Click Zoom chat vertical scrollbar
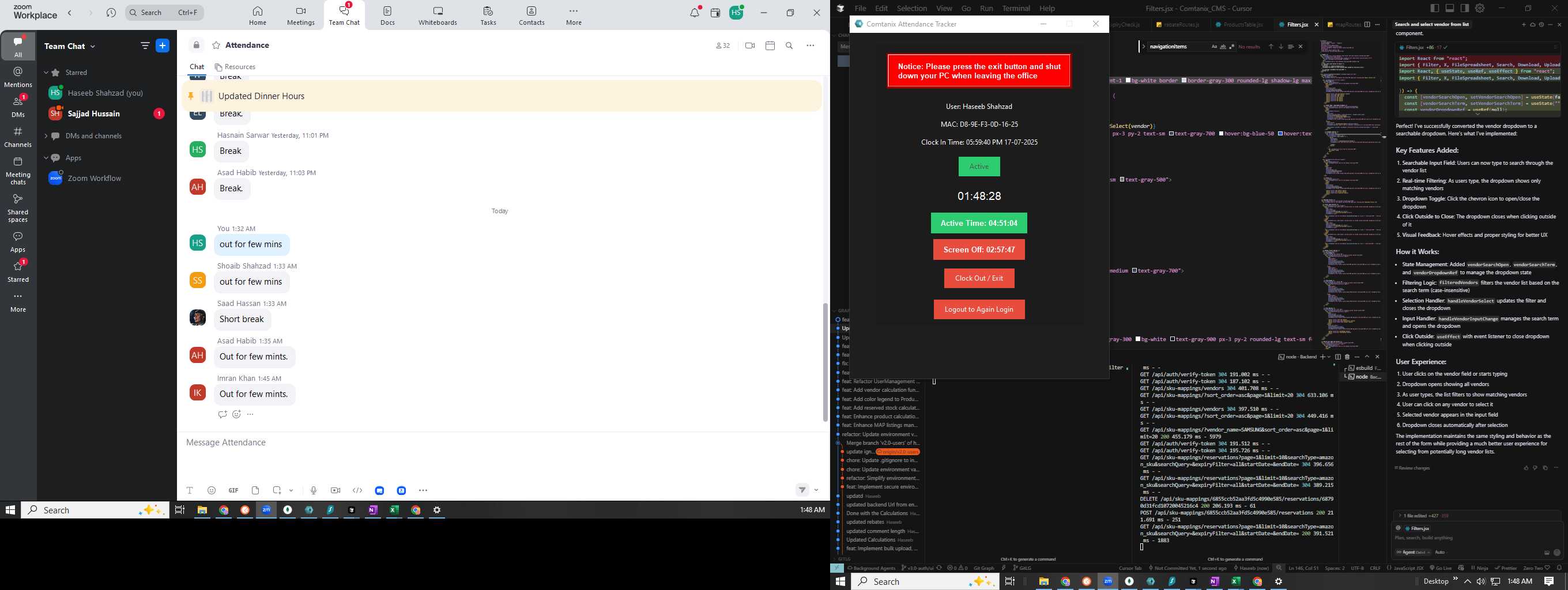This screenshot has height=590, width=1568. click(826, 362)
